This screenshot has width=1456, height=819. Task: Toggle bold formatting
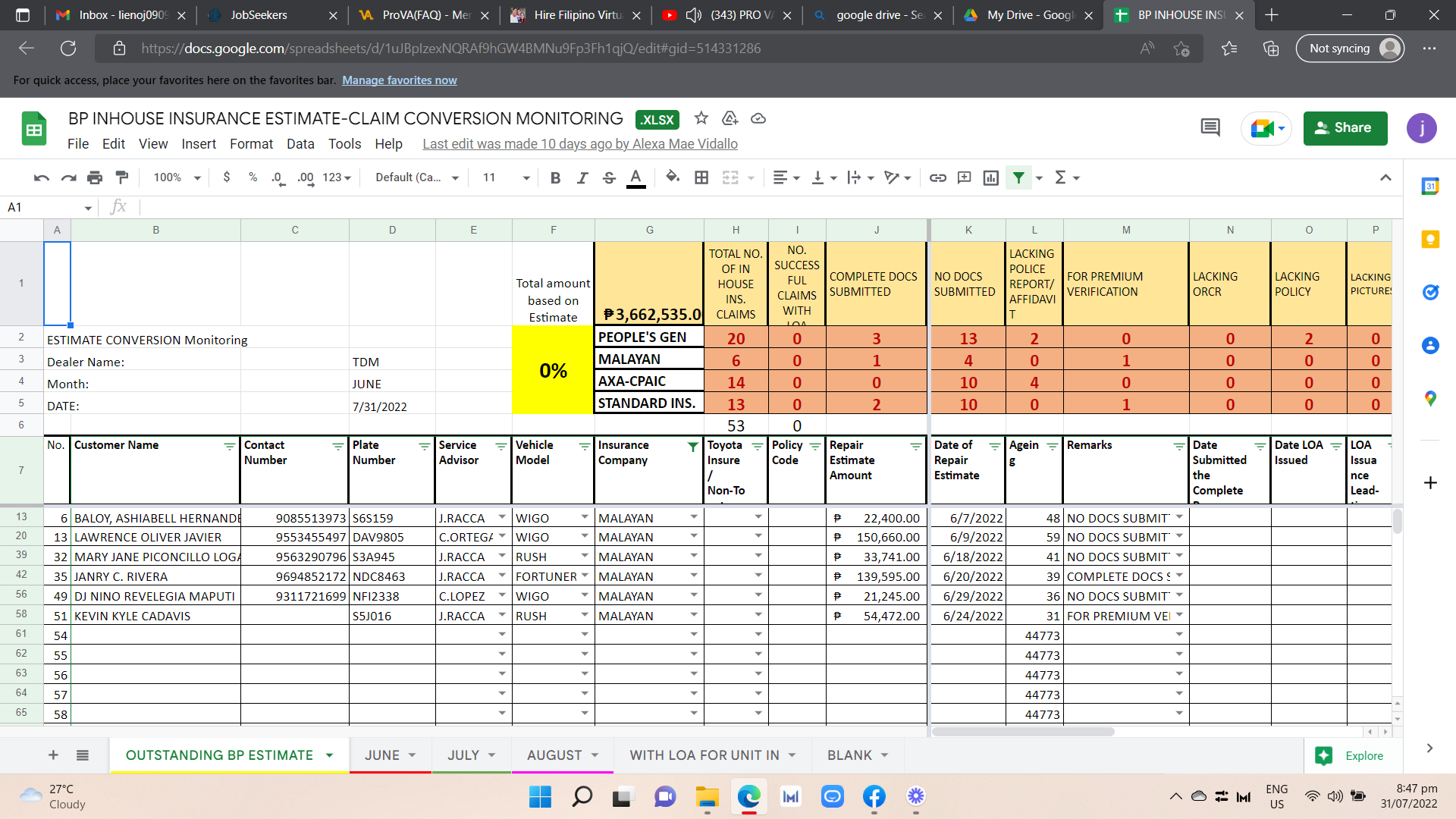(555, 177)
